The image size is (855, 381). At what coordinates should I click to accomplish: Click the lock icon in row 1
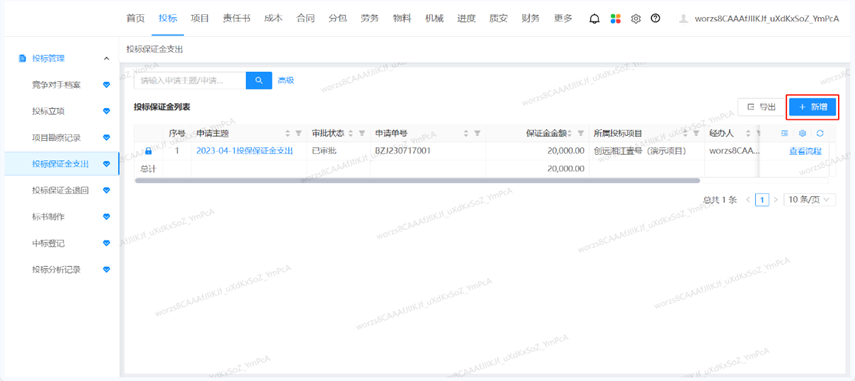(x=148, y=151)
